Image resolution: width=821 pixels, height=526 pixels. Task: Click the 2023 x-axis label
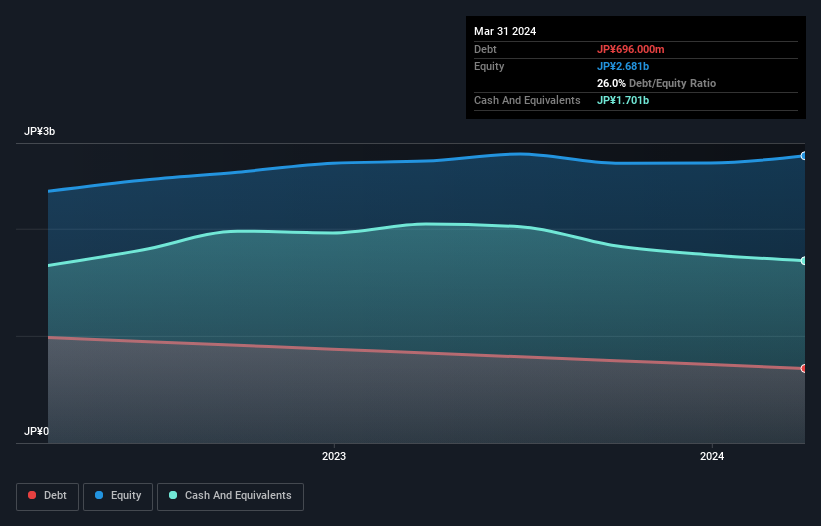334,456
